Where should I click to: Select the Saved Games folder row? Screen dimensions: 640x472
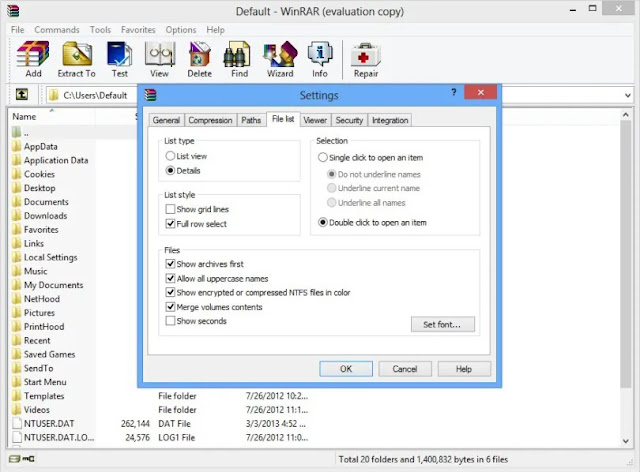[x=49, y=354]
